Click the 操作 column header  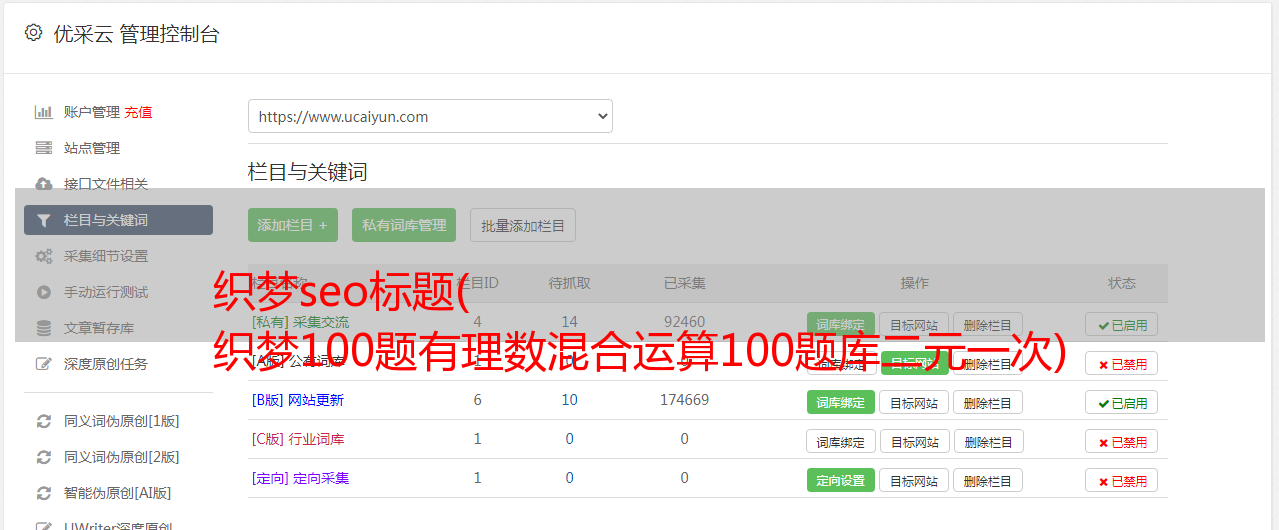[915, 283]
